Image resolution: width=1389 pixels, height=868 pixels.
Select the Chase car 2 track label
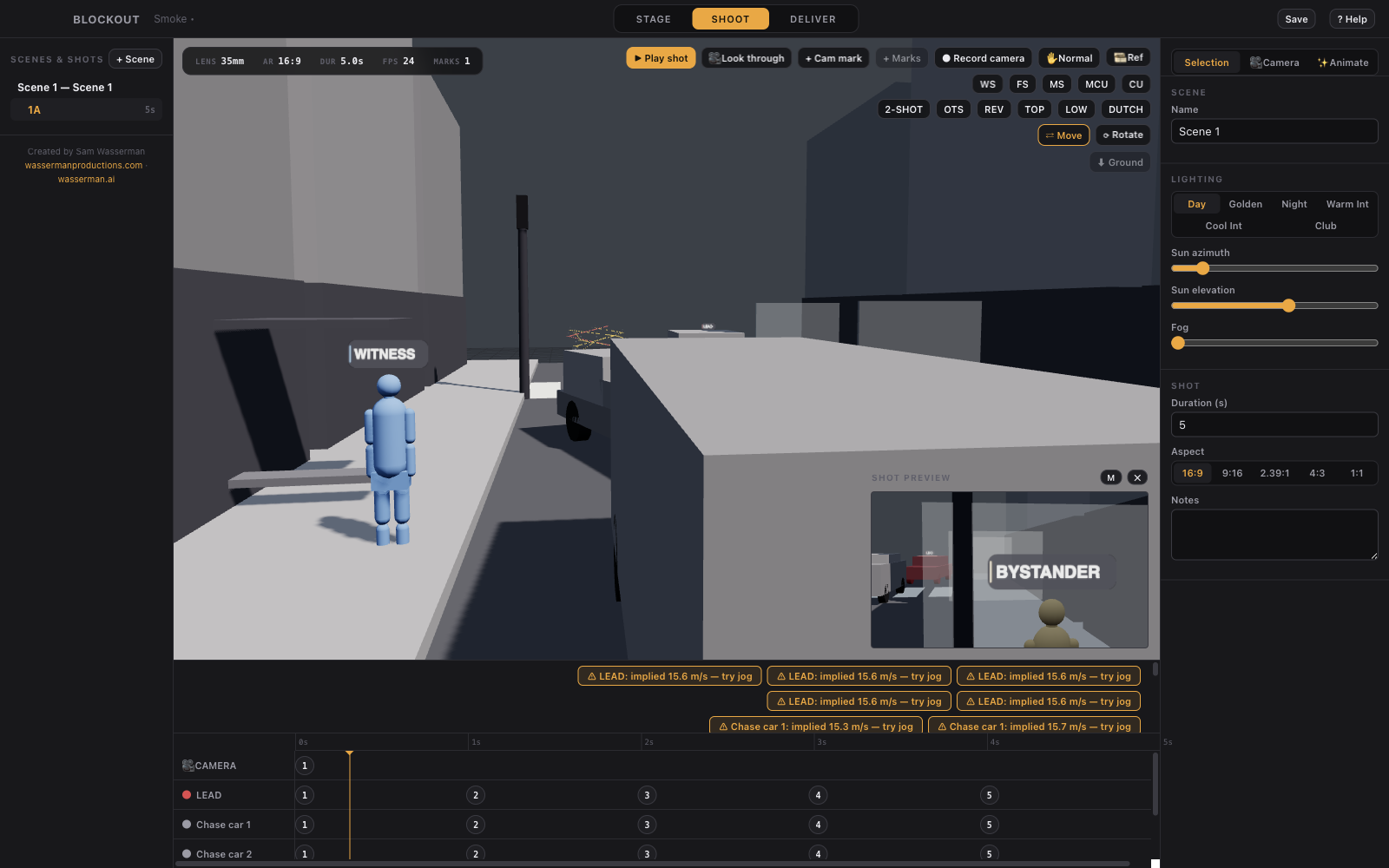coord(223,854)
